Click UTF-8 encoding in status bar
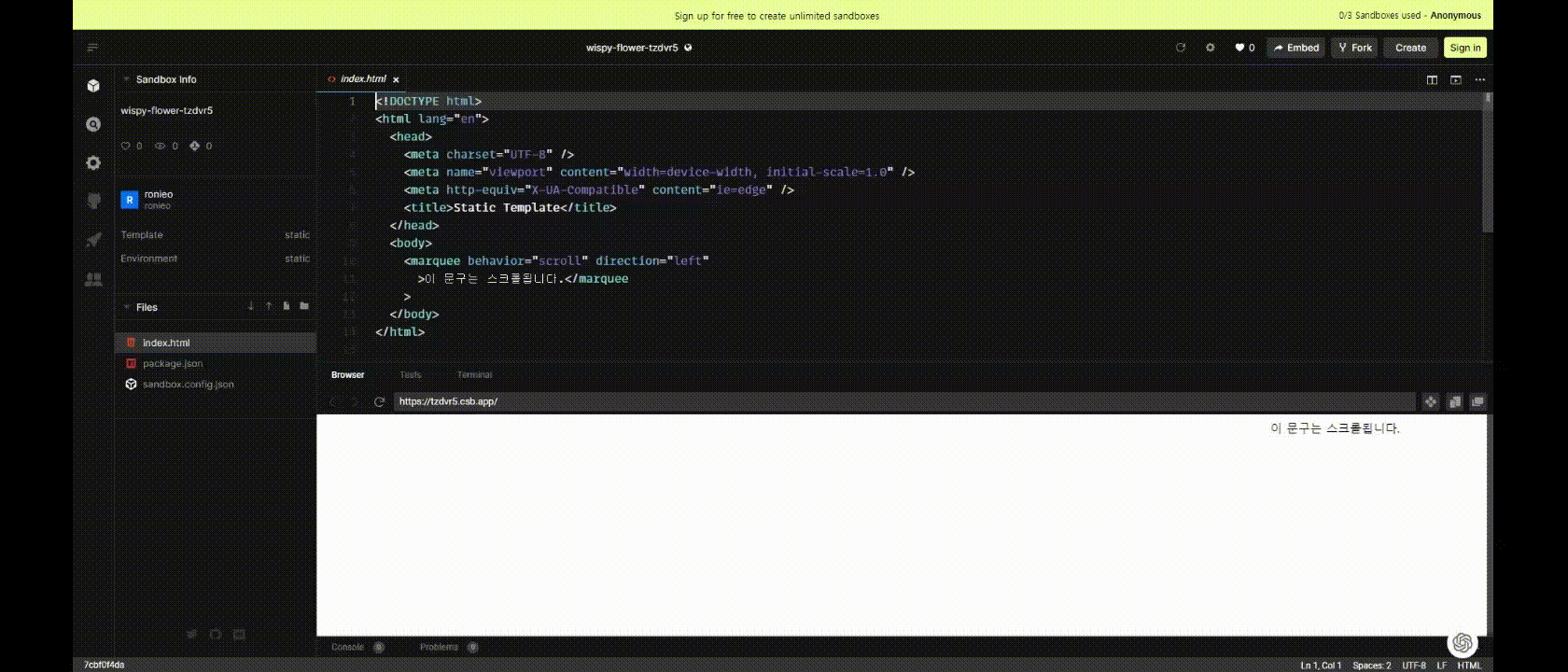This screenshot has height=672, width=1568. (1414, 665)
